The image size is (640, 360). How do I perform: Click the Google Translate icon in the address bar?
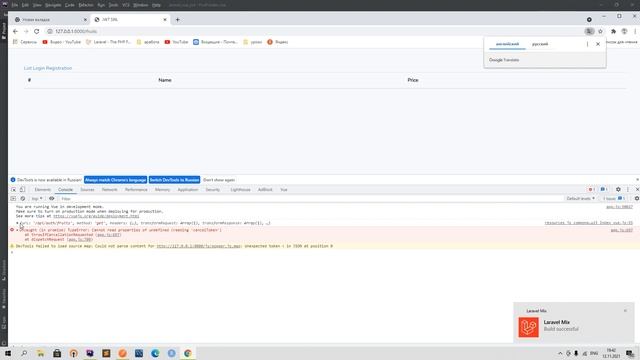click(589, 31)
